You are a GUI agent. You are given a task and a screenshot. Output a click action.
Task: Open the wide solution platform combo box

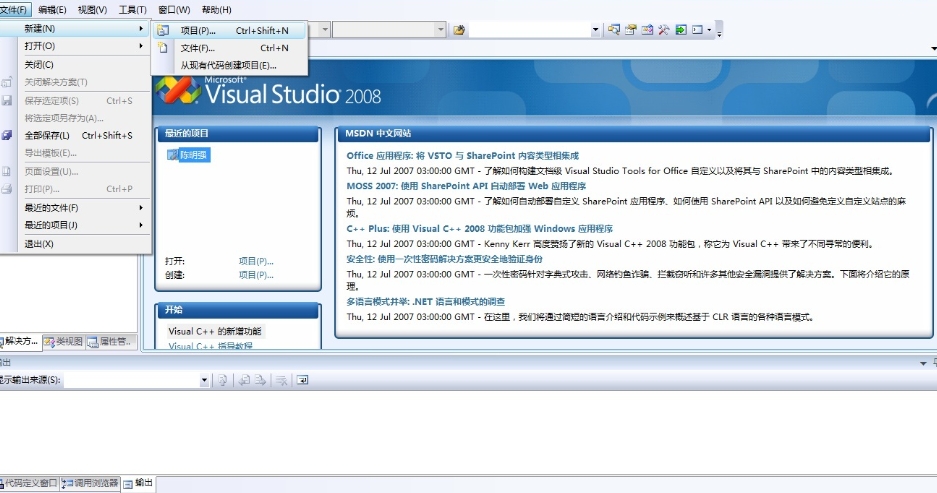389,29
